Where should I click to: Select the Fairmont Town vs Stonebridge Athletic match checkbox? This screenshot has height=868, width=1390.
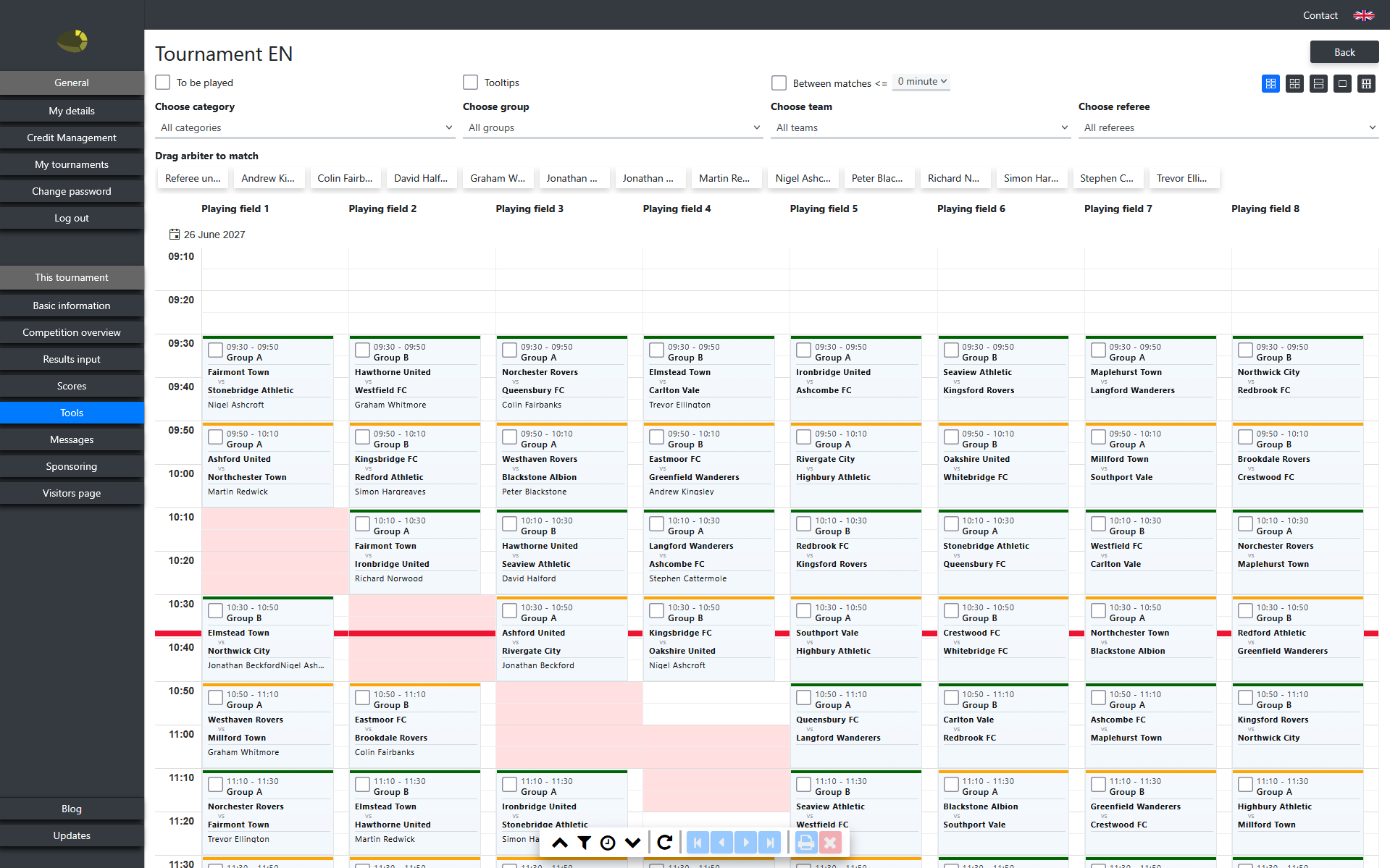pos(215,350)
